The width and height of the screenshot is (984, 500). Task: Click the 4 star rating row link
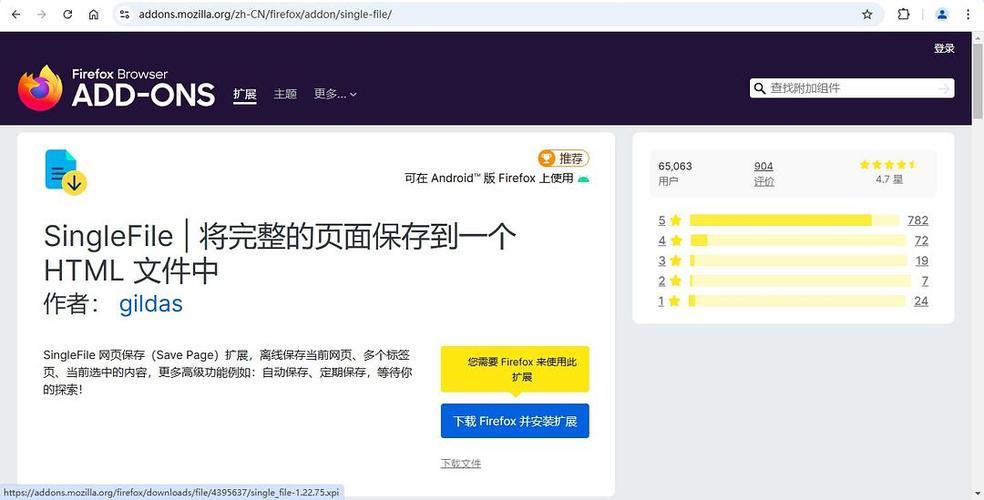click(670, 240)
